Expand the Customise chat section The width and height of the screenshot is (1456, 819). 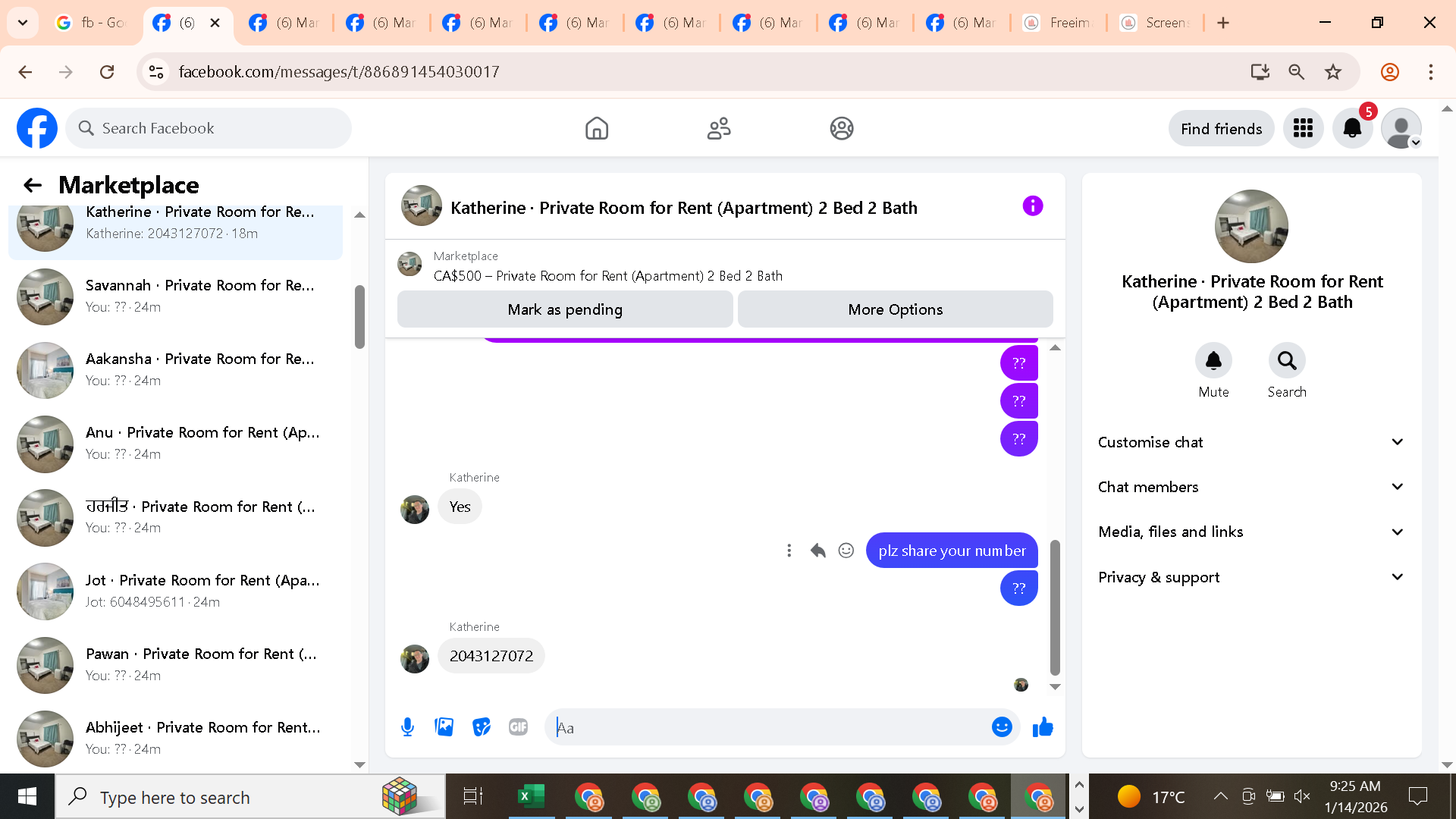coord(1250,442)
